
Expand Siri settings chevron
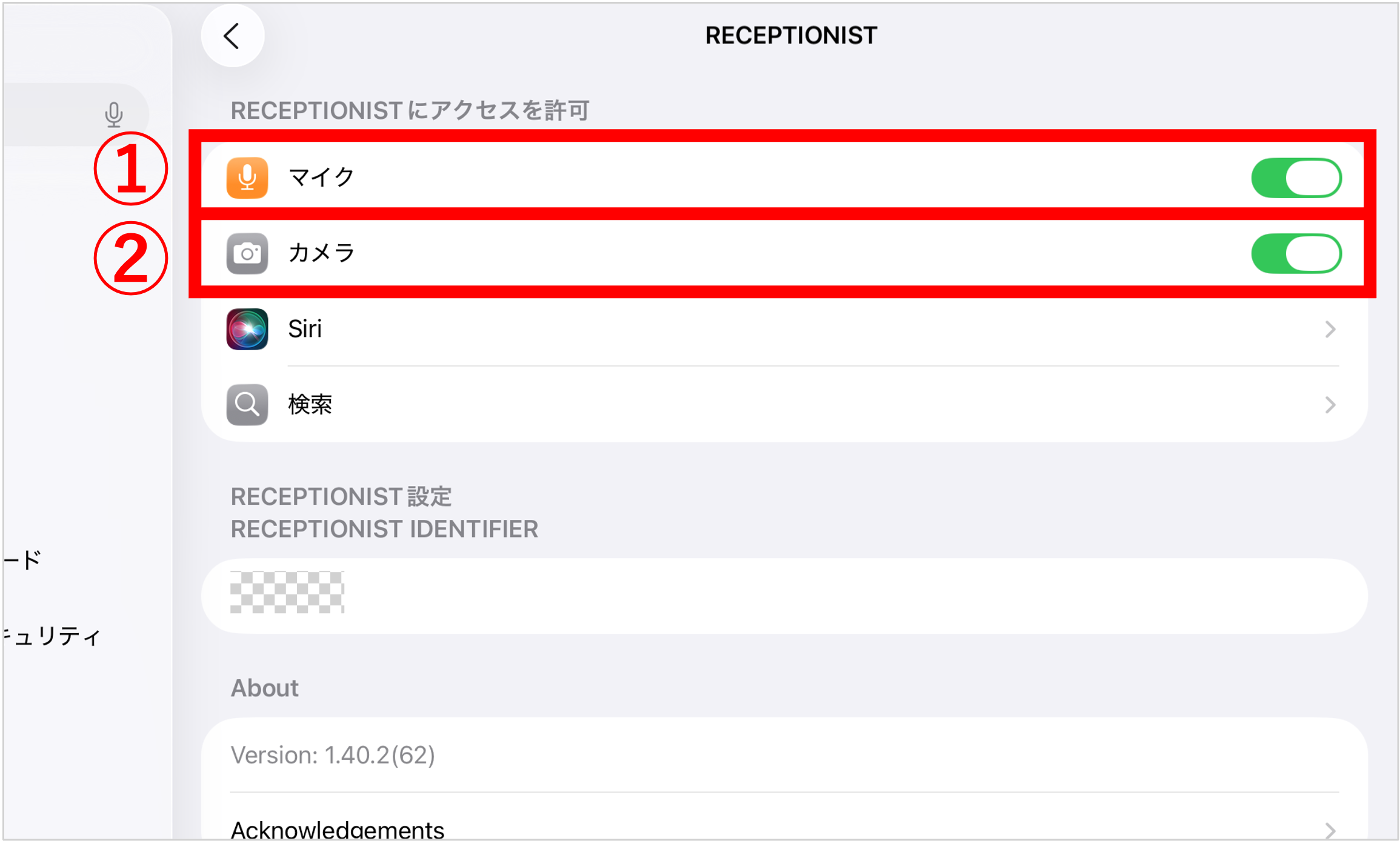(x=1330, y=329)
